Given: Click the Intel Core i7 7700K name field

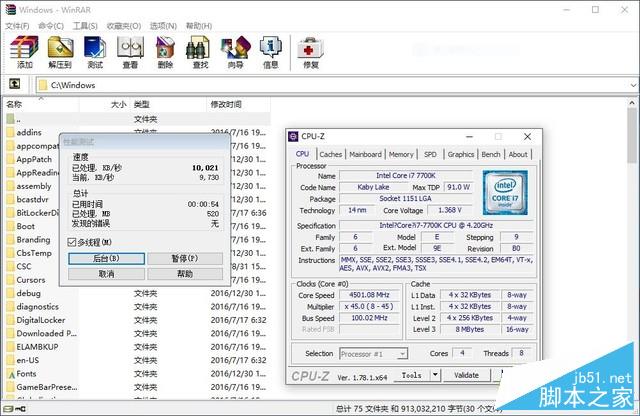Looking at the screenshot, I should 406,176.
